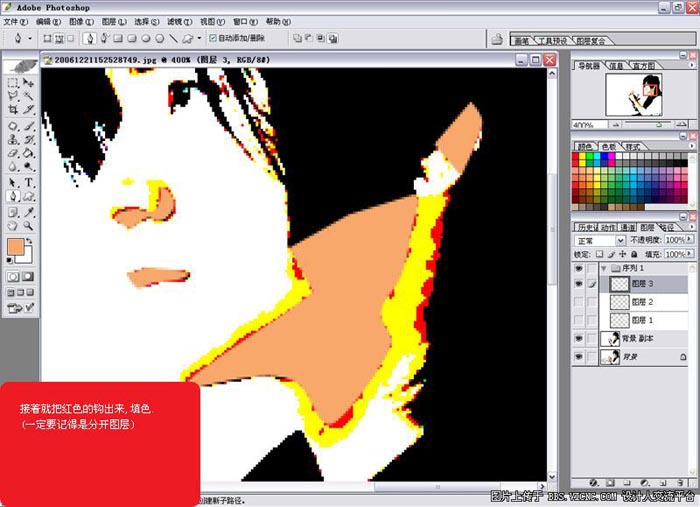700x507 pixels.
Task: Select the Zoom magnifier tool
Action: (x=29, y=227)
